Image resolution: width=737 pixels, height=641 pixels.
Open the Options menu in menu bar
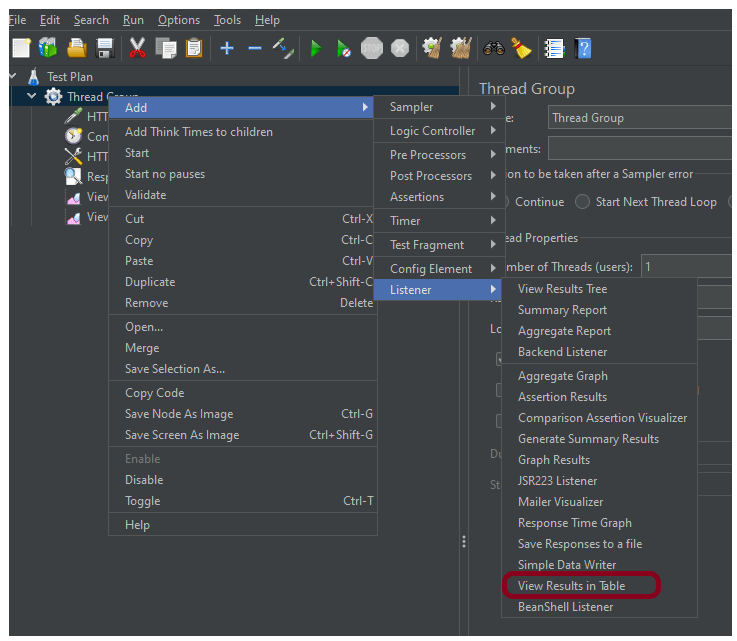click(x=179, y=20)
